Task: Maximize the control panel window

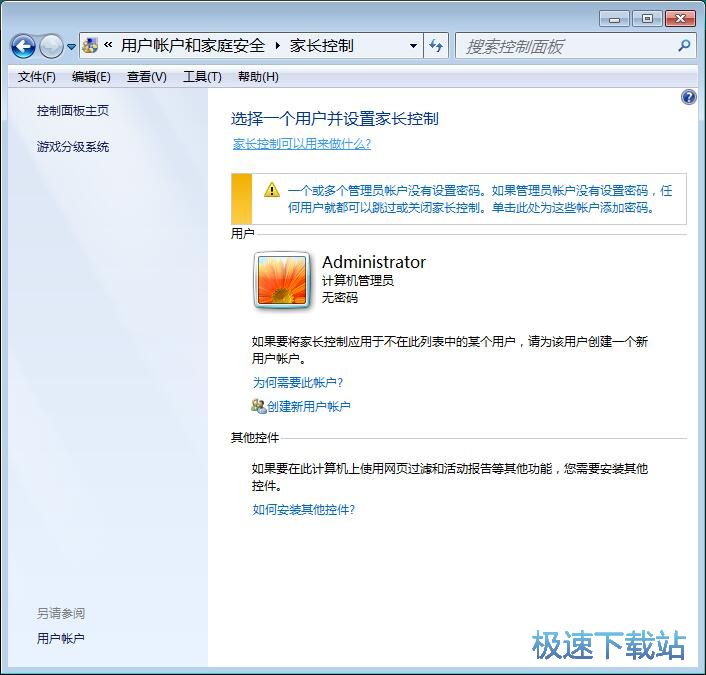Action: coord(647,19)
